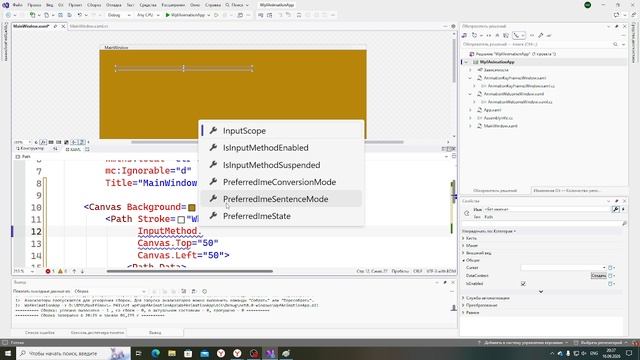Click Solution Explorer collapse all icon
The height and width of the screenshot is (360, 640).
(x=497, y=36)
